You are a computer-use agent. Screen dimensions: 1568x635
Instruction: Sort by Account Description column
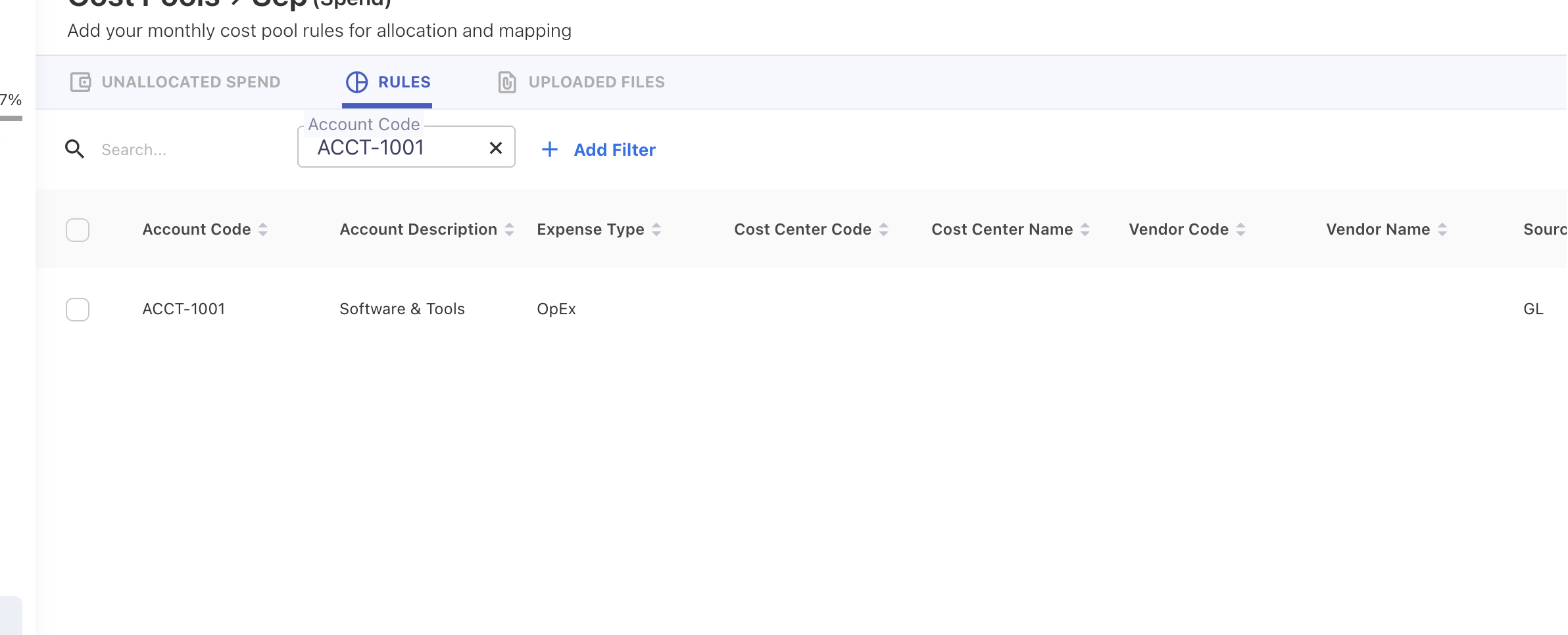(x=418, y=229)
